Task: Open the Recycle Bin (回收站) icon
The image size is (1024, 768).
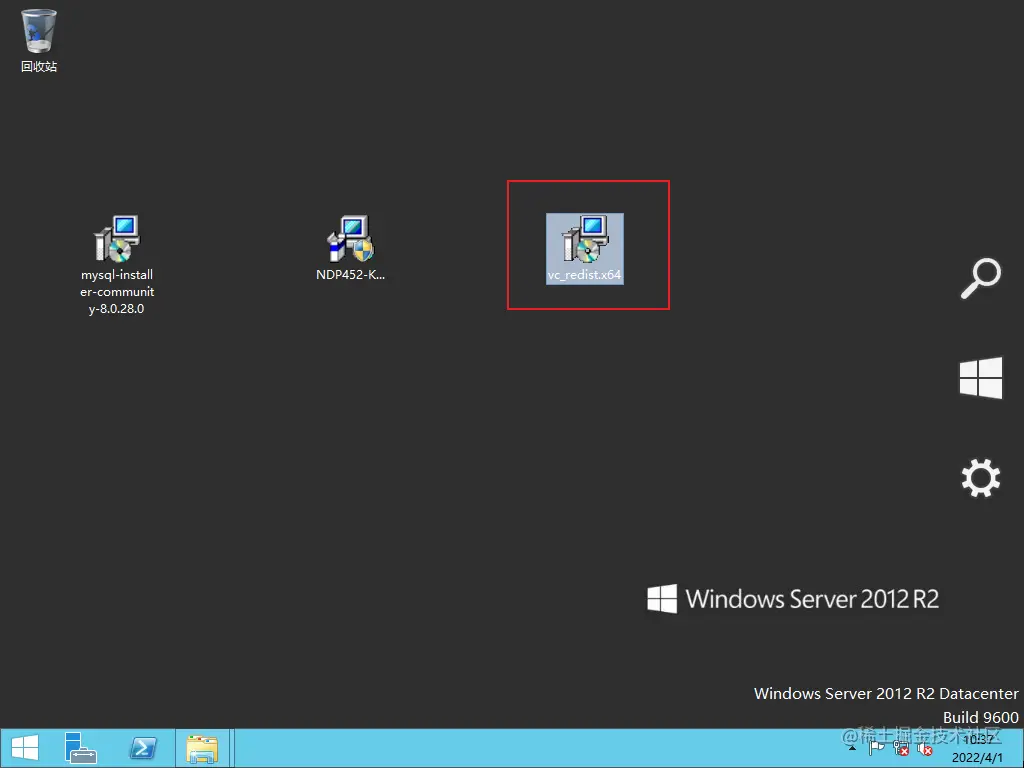Action: (x=39, y=40)
